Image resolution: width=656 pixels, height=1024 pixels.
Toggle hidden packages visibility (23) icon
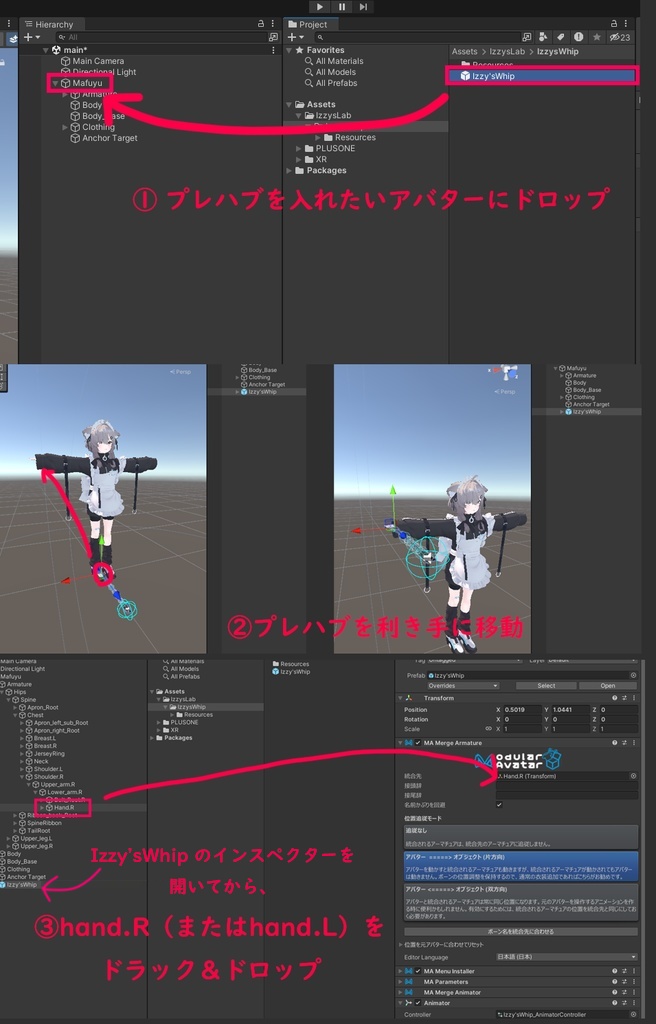[620, 37]
